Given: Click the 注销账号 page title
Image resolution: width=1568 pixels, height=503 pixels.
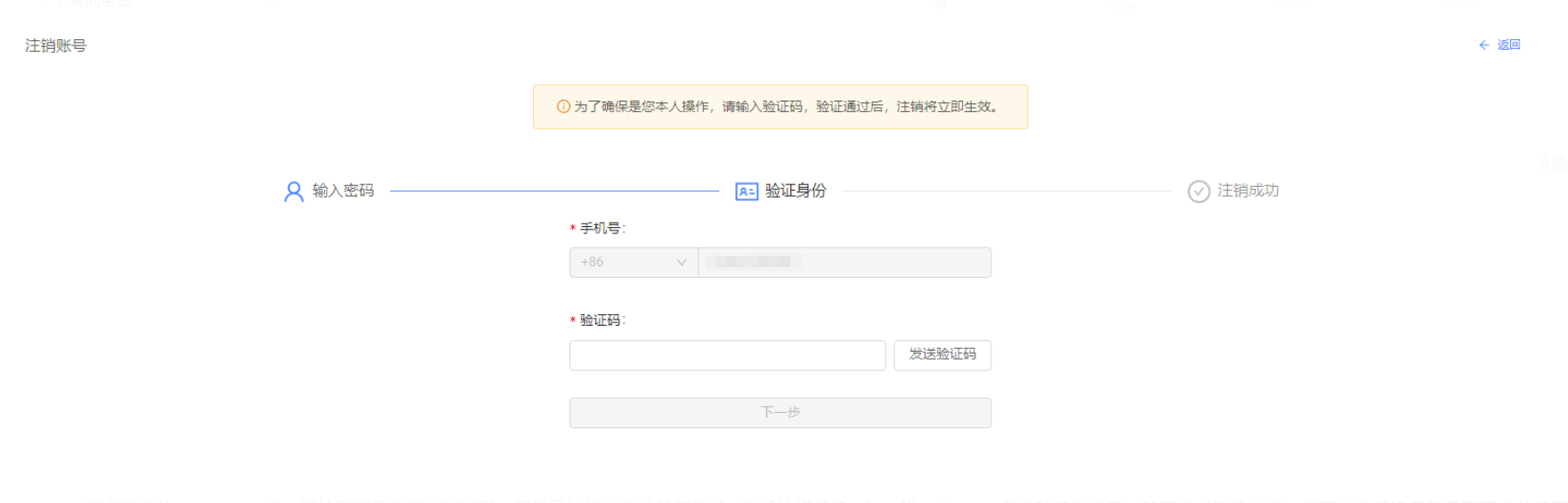Looking at the screenshot, I should click(x=56, y=45).
